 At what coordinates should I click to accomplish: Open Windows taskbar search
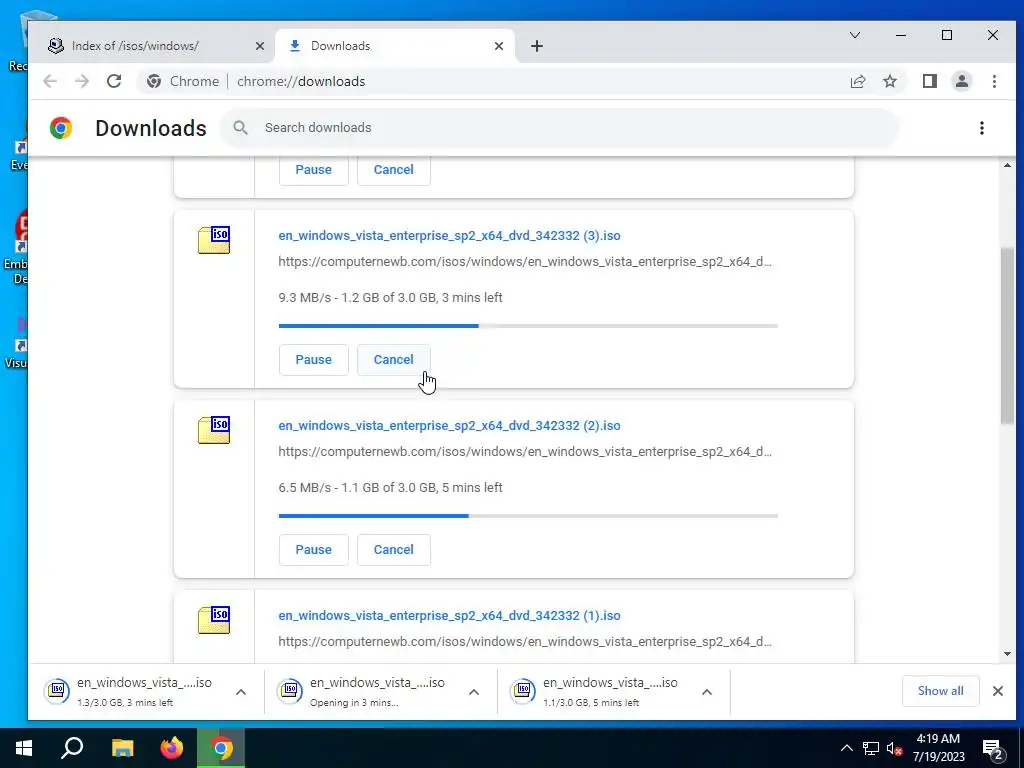[72, 748]
